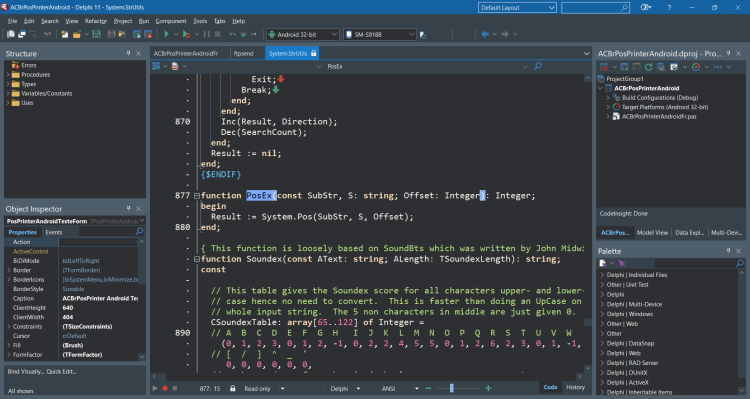This screenshot has width=750, height=399.
Task: Open the Refactor menu
Action: tap(96, 21)
